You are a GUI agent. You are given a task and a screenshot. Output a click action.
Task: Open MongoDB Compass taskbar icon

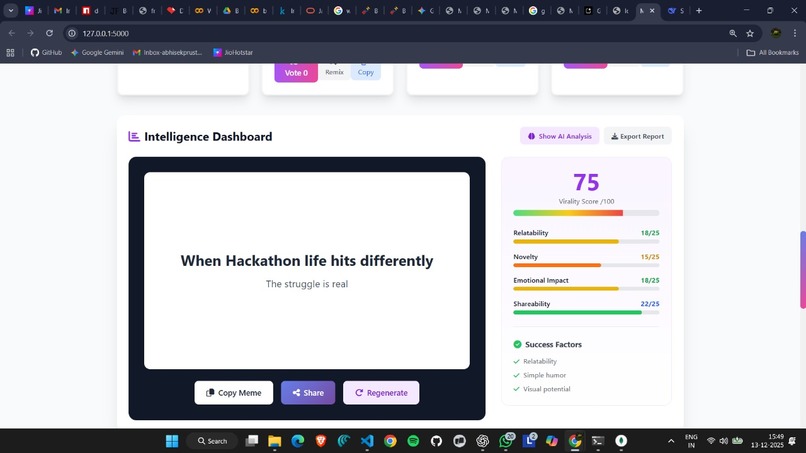(621, 441)
